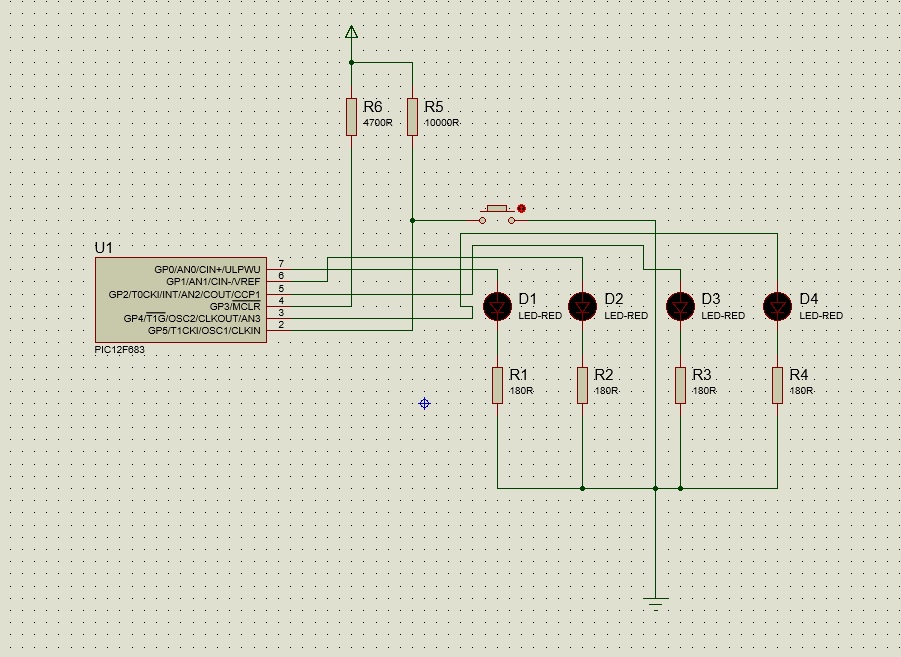The width and height of the screenshot is (901, 657).
Task: Click the power terminal arrow
Action: [x=351, y=32]
